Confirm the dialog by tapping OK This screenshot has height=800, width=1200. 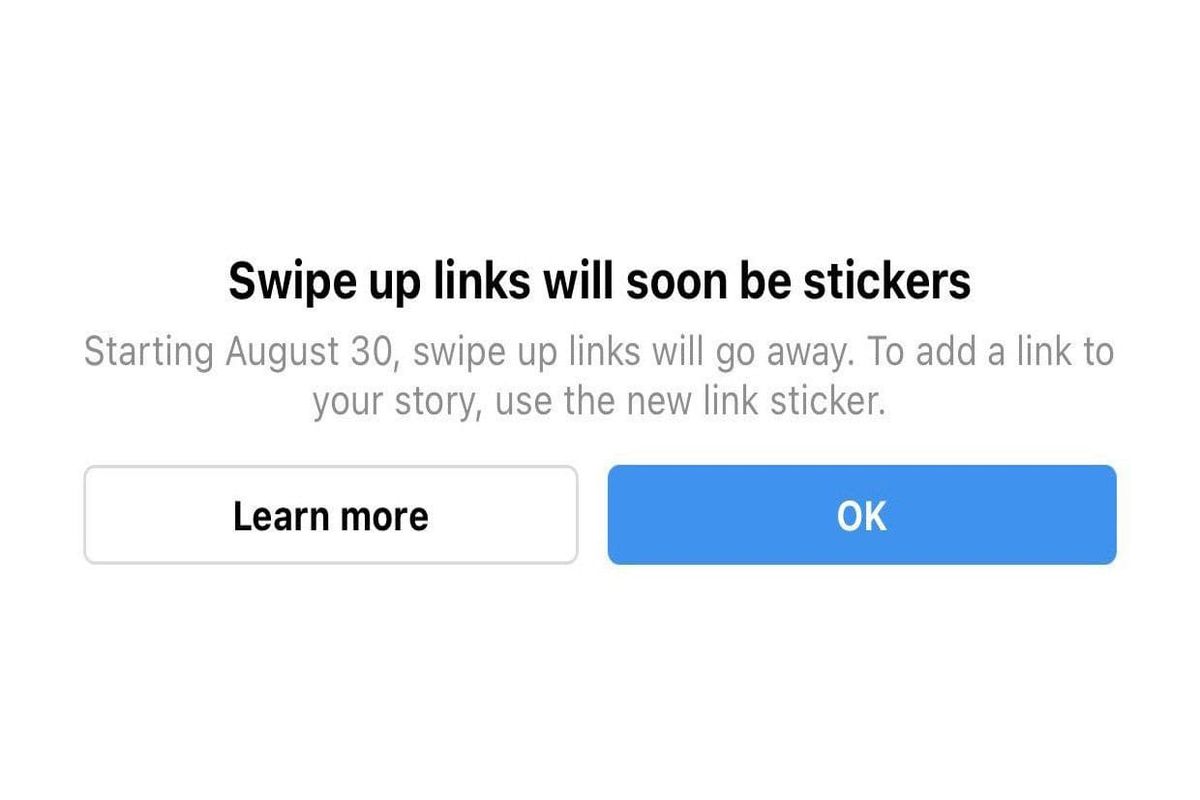[x=861, y=514]
